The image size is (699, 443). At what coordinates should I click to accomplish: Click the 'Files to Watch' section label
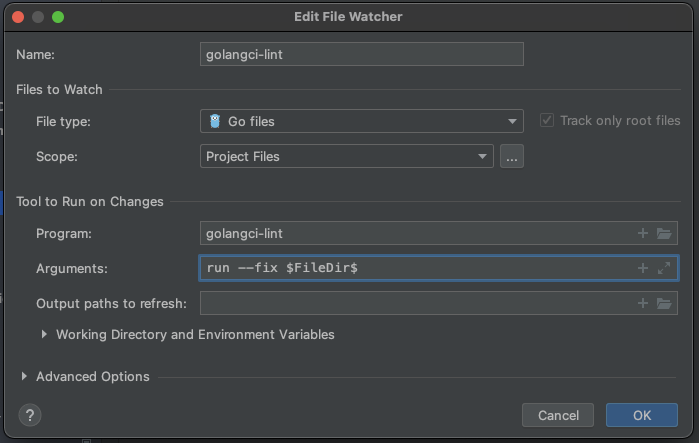(x=59, y=89)
